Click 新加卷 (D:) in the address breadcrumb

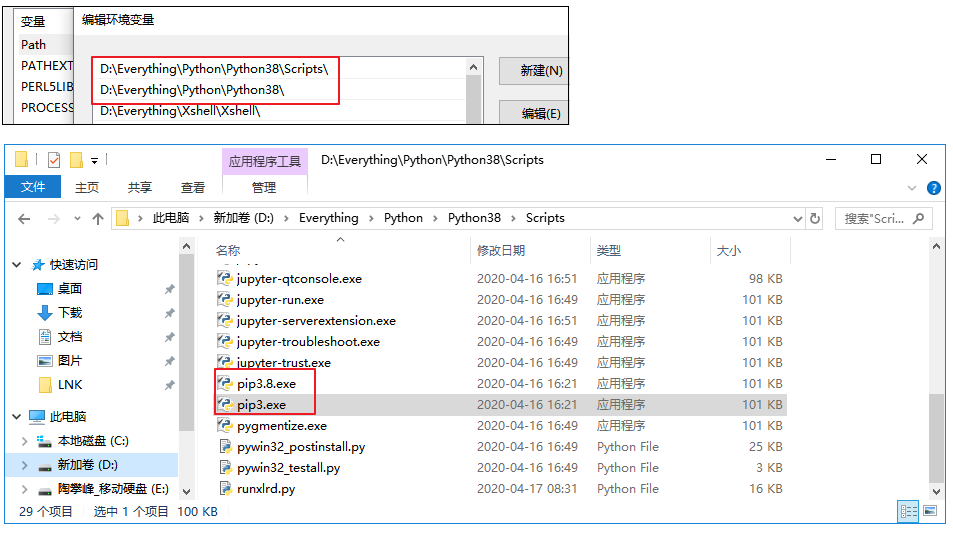point(243,218)
